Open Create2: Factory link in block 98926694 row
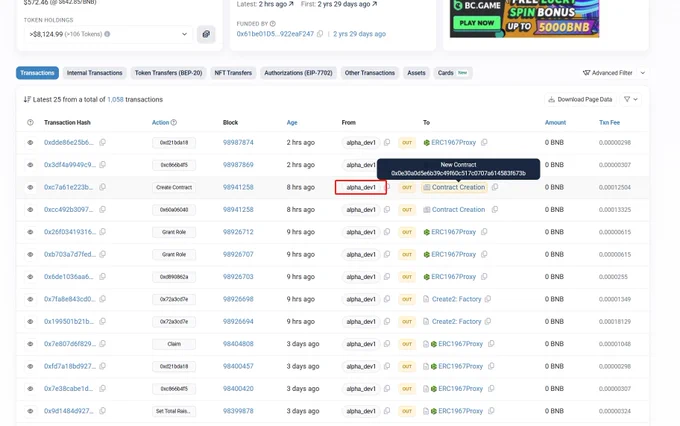Screen dimensions: 680x426 pos(457,321)
